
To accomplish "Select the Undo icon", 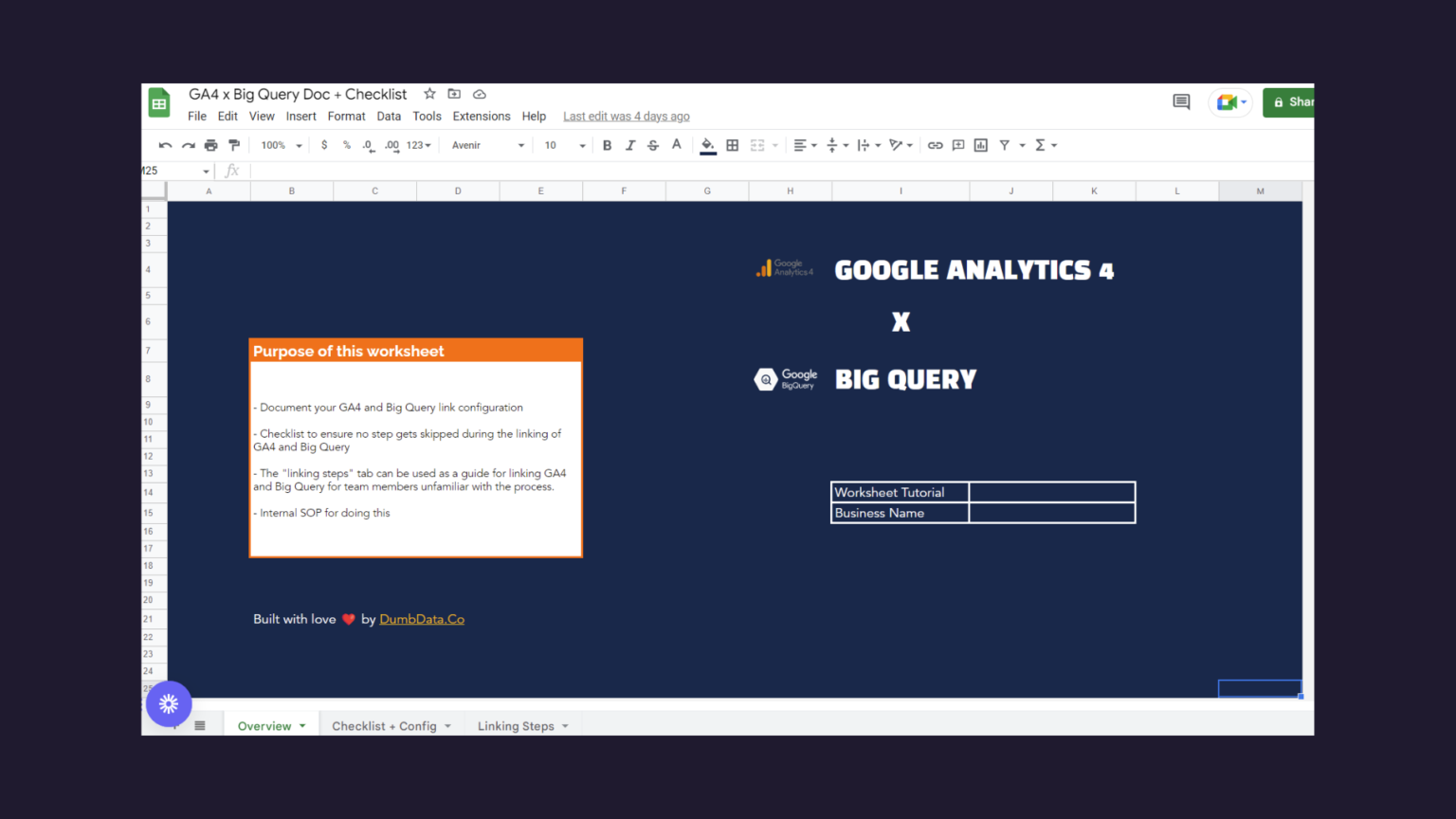I will point(163,144).
